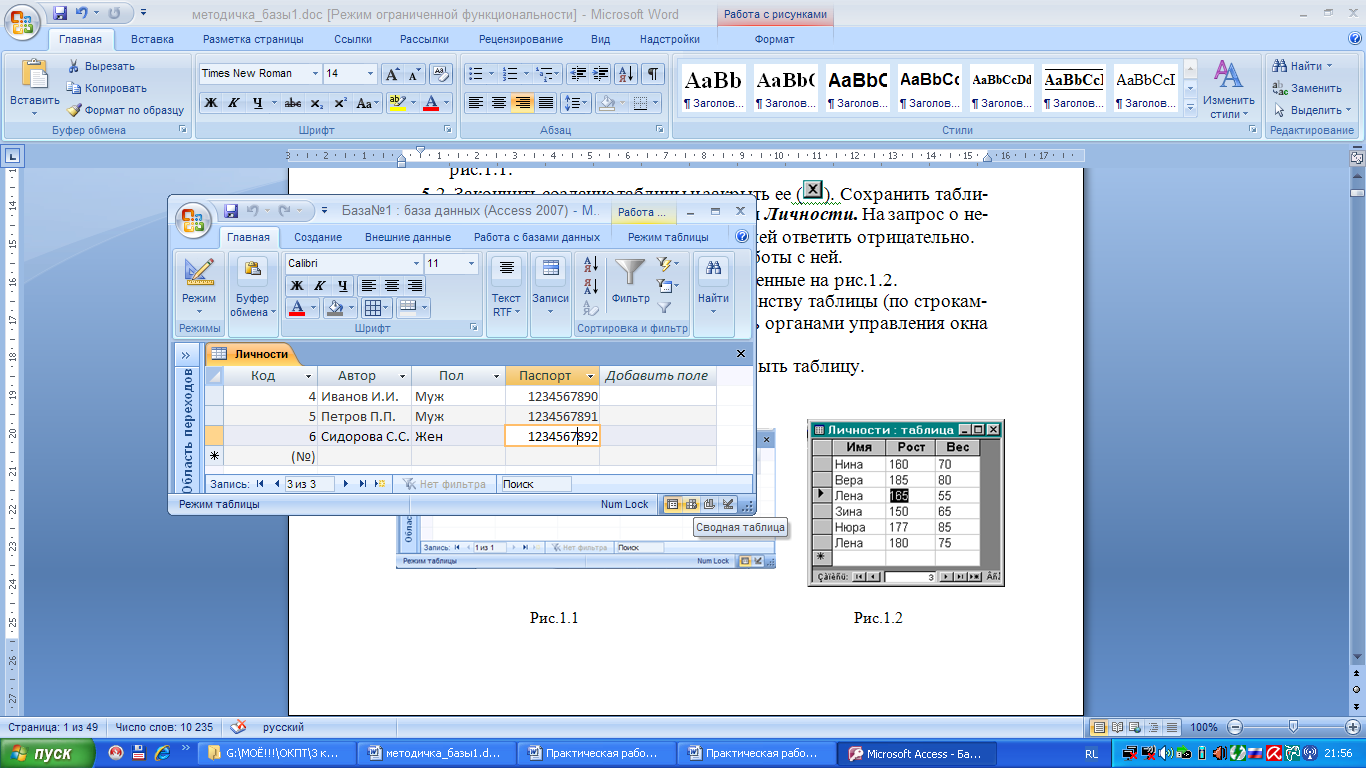Open Word font name dropdown
The image size is (1366, 768).
click(315, 74)
